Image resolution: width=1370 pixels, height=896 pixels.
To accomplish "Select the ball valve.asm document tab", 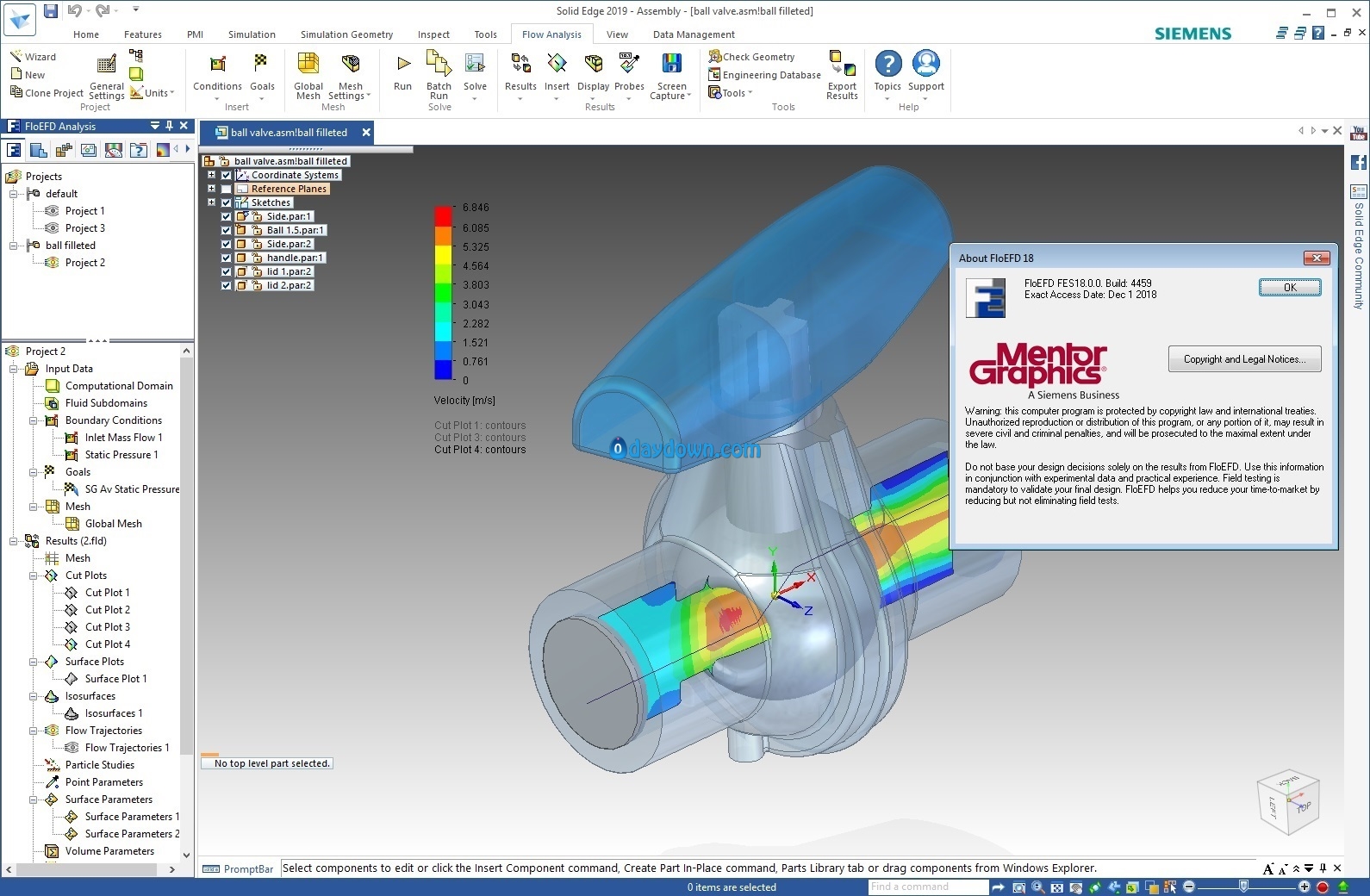I will [x=288, y=133].
